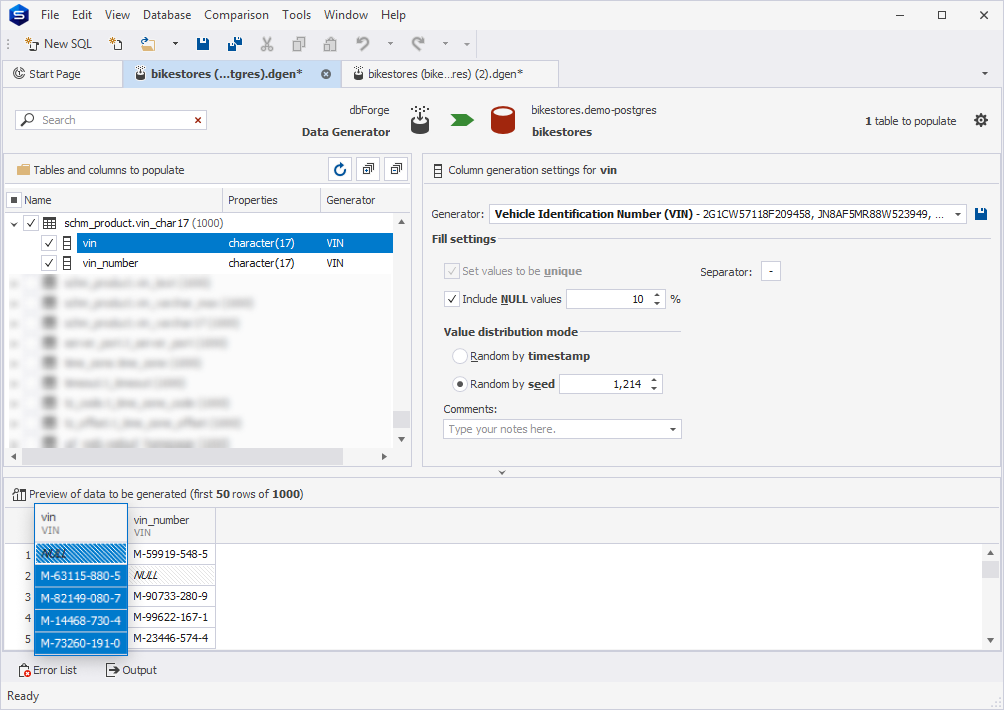Viewport: 1004px width, 710px height.
Task: Open the Redo history dropdown arrow
Action: click(445, 44)
